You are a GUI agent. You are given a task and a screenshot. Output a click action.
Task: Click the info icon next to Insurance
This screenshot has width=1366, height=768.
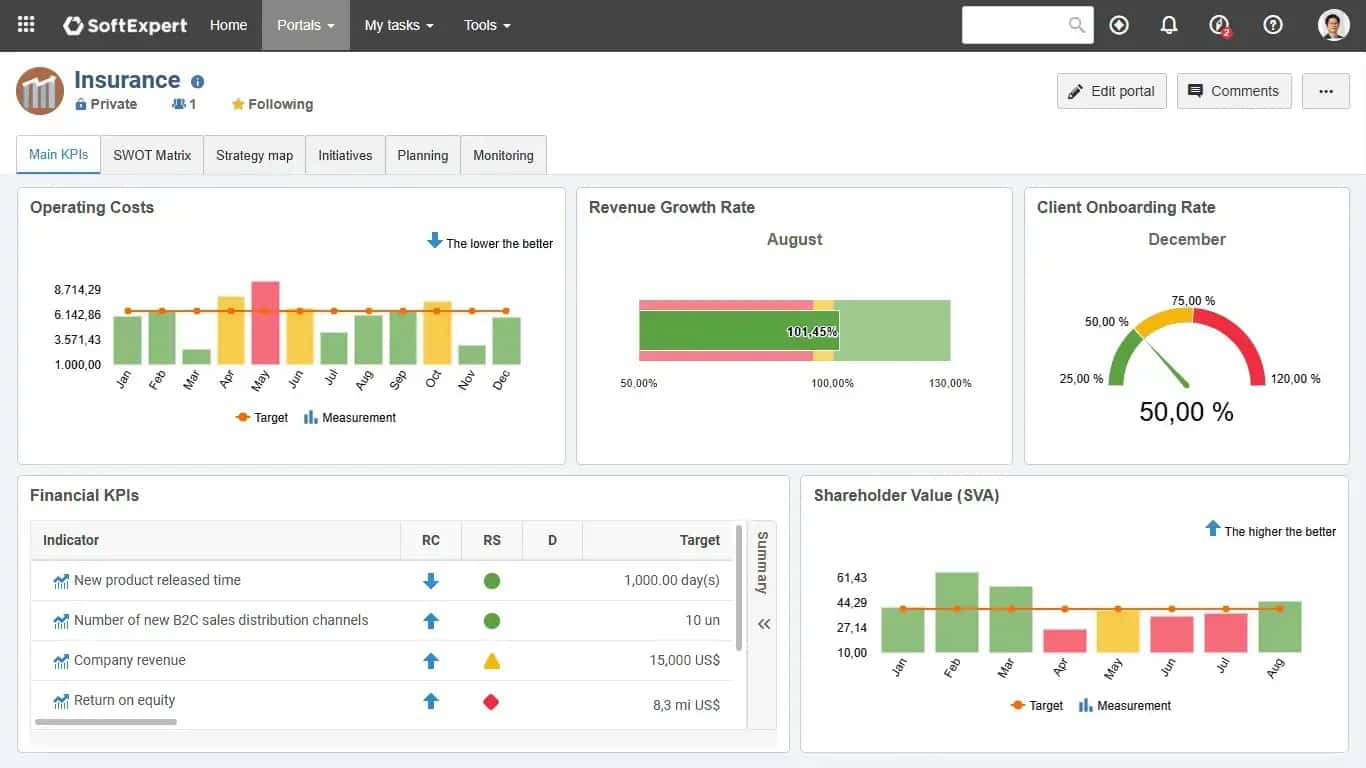197,82
